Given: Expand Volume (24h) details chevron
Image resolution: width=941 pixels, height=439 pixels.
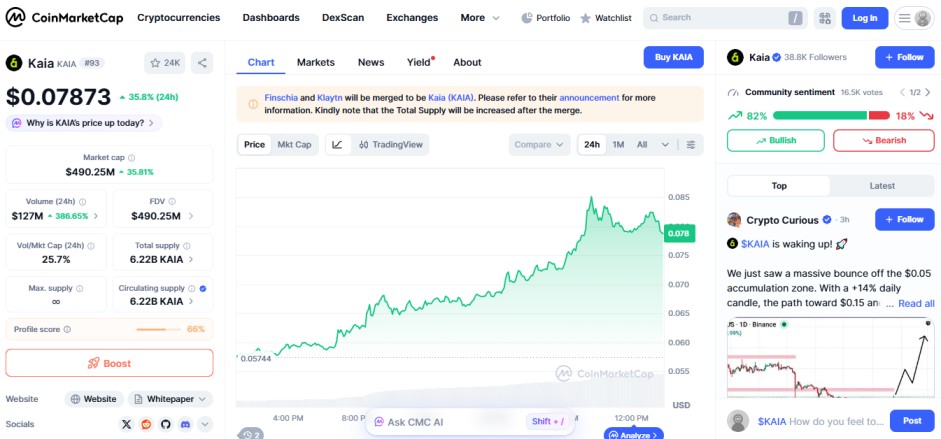Looking at the screenshot, I should click(96, 216).
